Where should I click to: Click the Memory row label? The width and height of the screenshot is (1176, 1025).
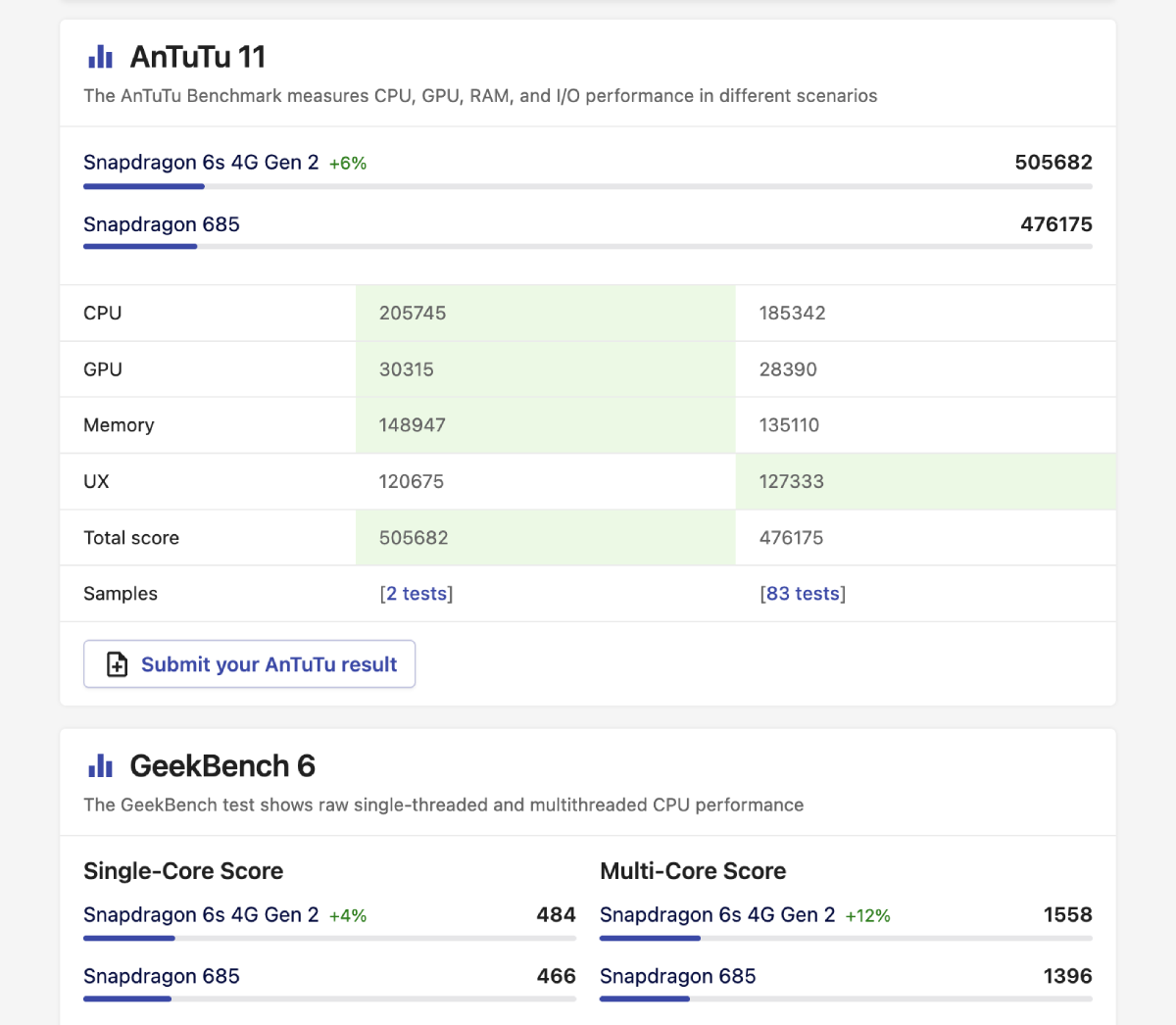coord(119,425)
